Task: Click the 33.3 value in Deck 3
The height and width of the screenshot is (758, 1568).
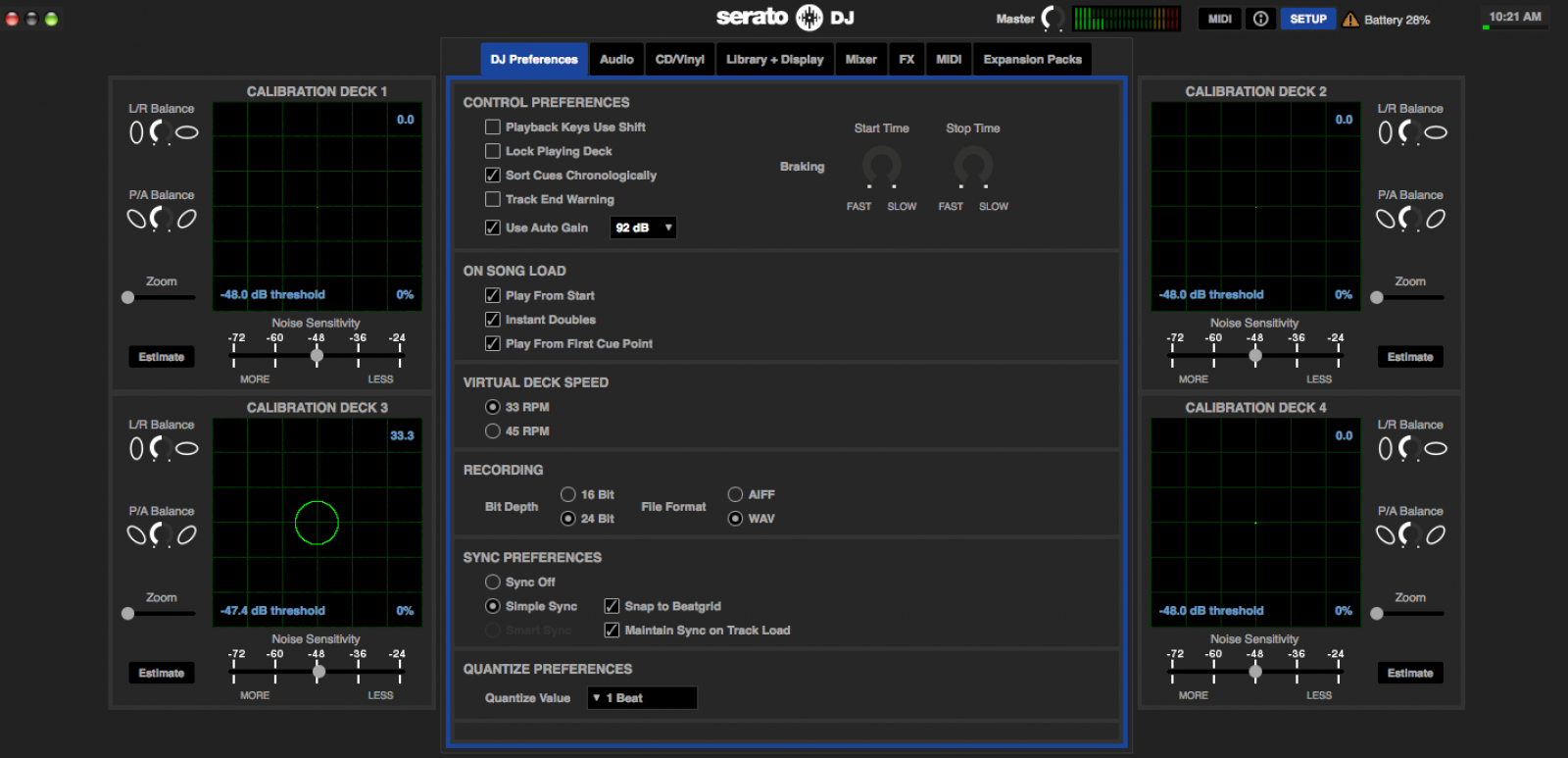Action: pos(402,435)
